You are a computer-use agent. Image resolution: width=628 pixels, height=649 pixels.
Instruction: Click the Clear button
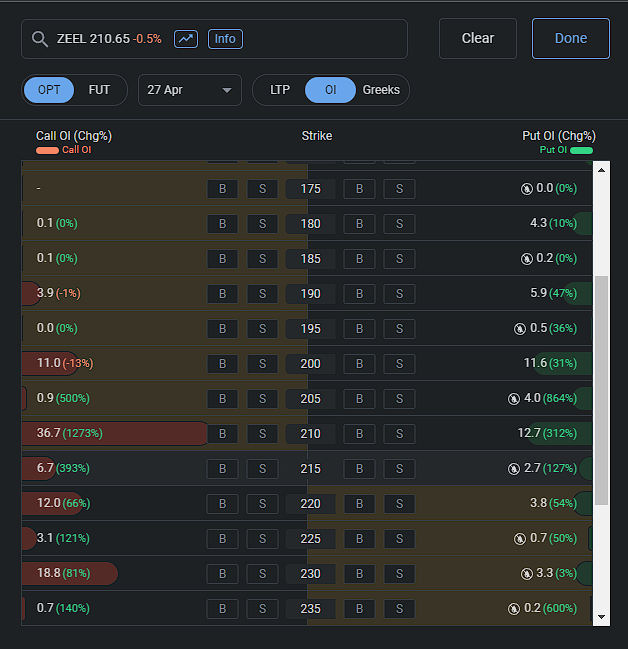[478, 38]
